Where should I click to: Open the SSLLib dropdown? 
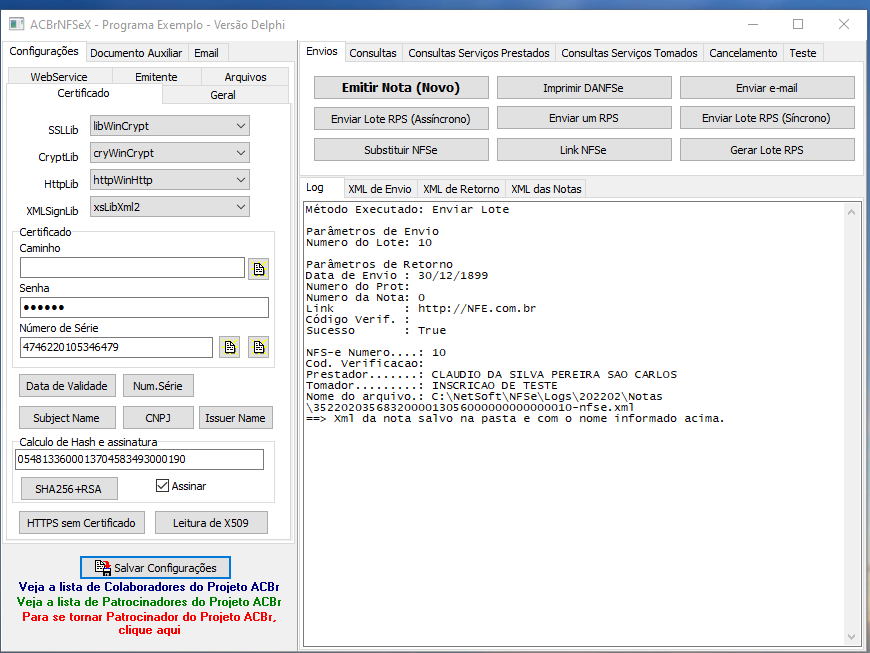(170, 126)
